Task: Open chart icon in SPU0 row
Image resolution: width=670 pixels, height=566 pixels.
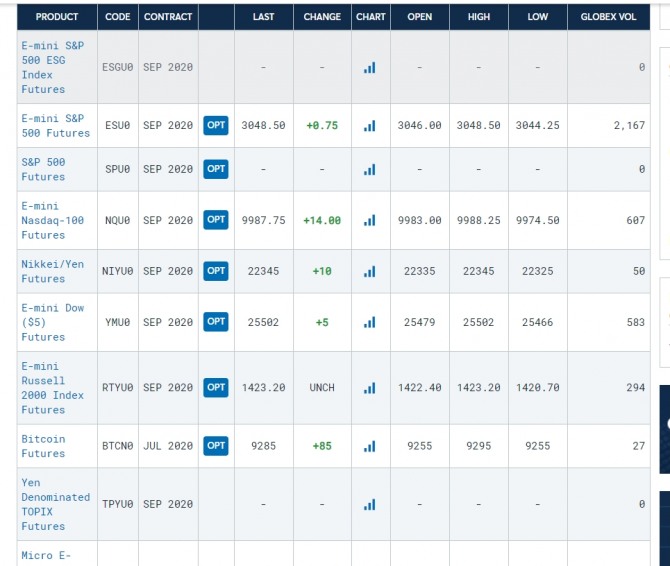Action: [370, 170]
